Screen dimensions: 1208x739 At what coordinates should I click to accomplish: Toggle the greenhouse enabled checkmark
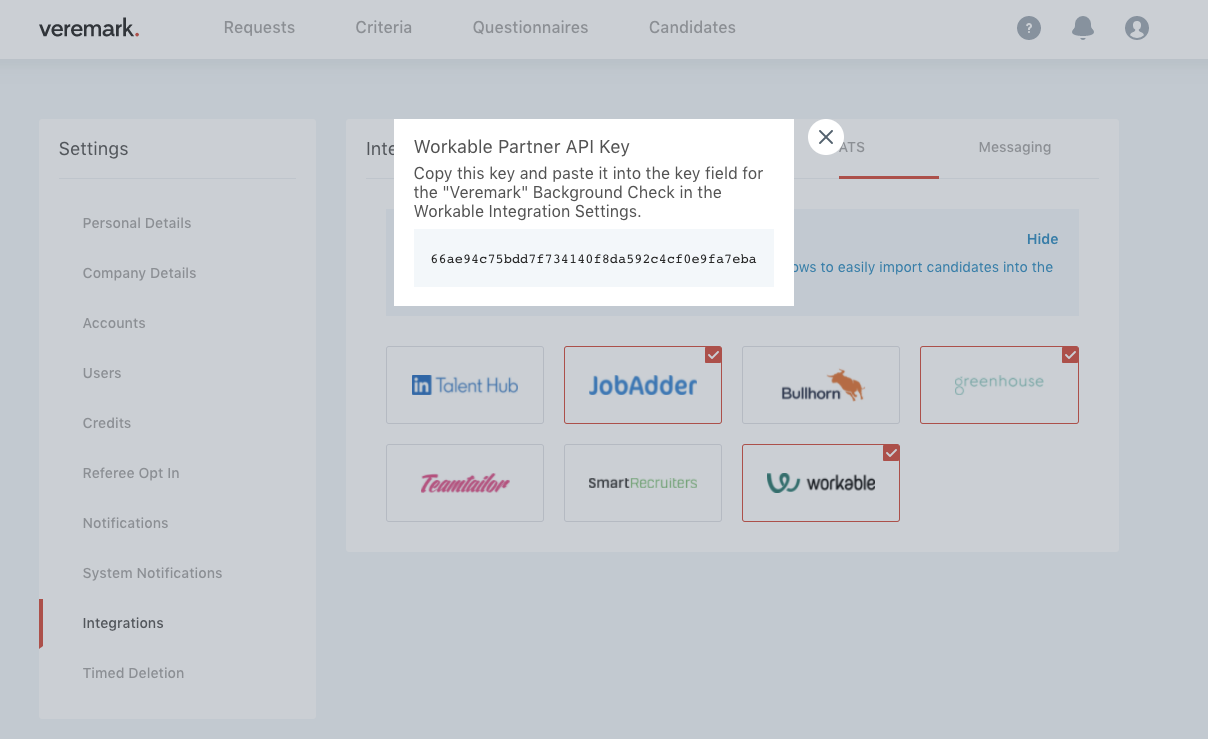click(x=1070, y=355)
